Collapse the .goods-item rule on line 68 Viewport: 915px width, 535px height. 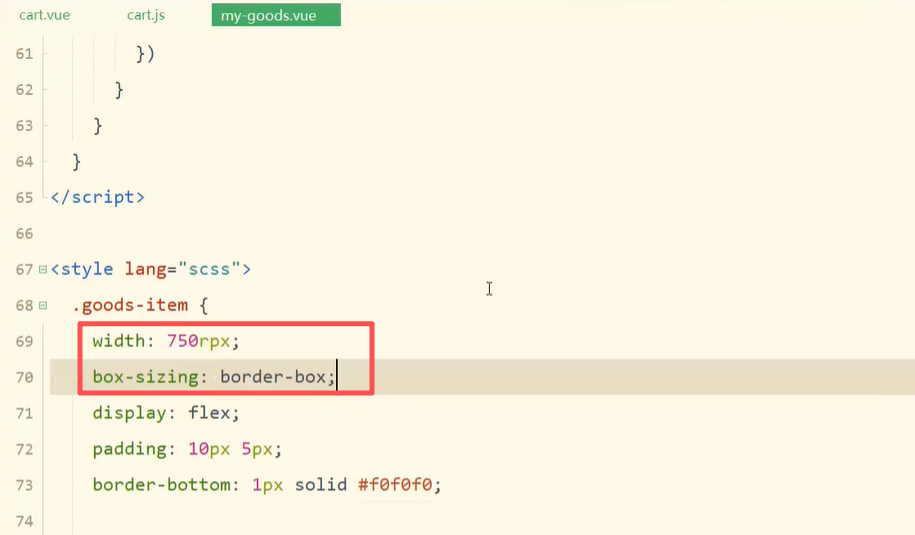pyautogui.click(x=43, y=305)
